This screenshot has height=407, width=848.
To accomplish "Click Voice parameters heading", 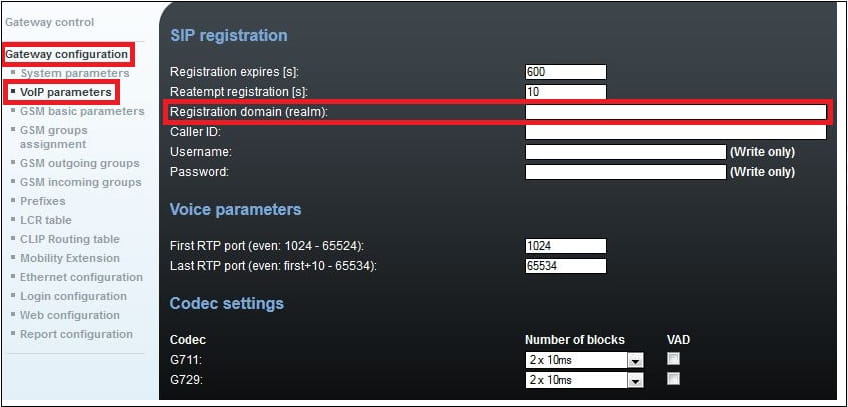I will [235, 210].
